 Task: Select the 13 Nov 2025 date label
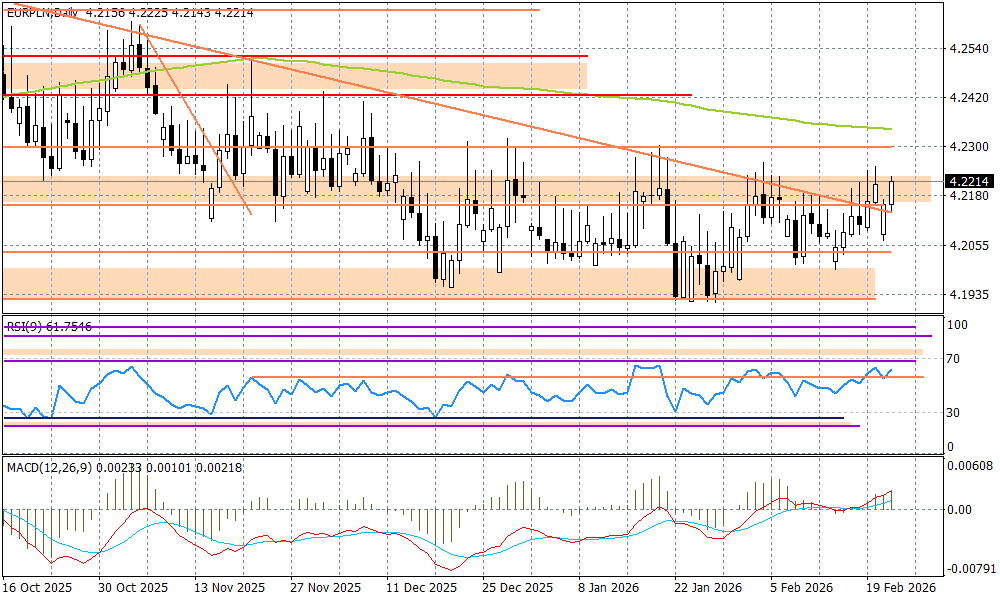pos(229,589)
